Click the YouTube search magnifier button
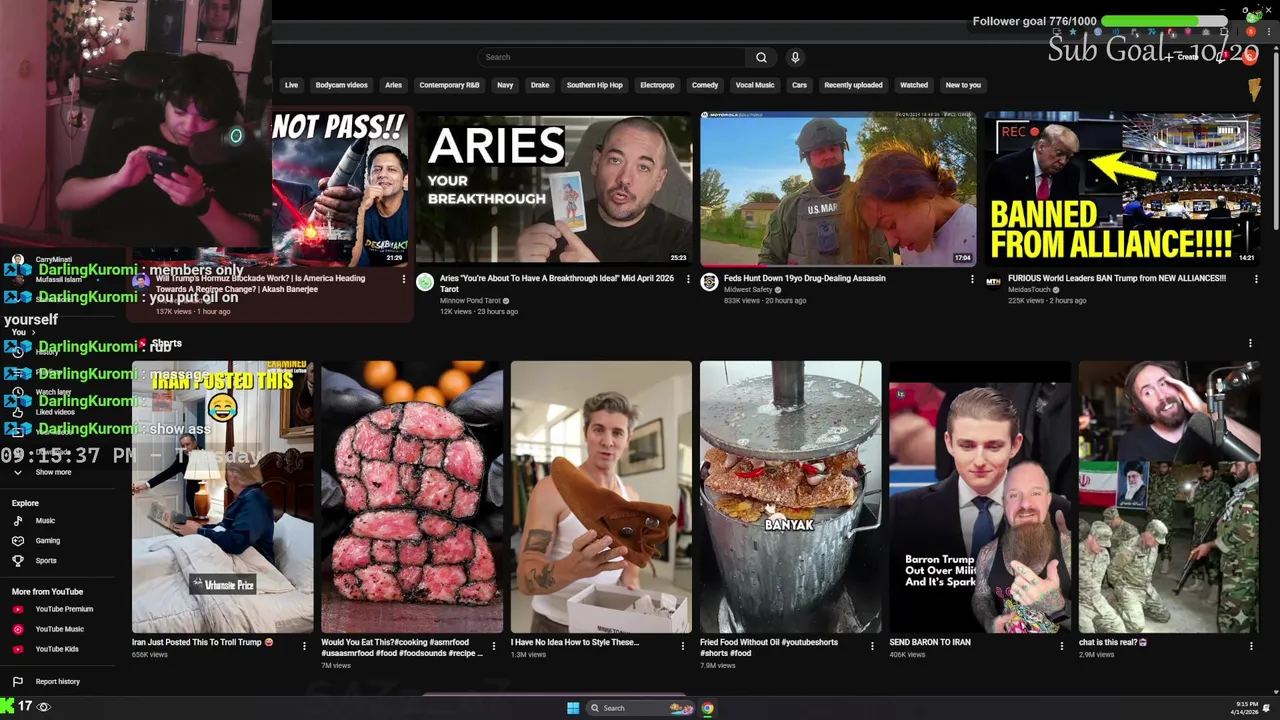Viewport: 1280px width, 720px height. point(761,57)
